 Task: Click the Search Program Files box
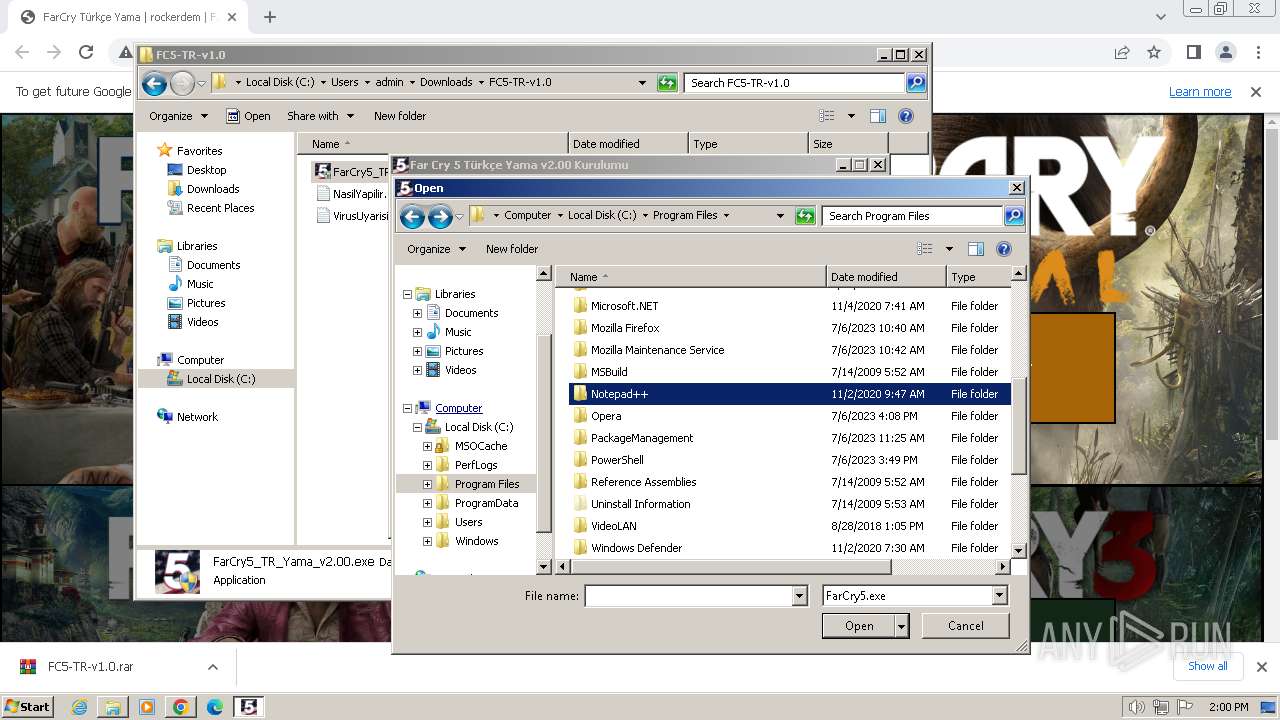click(x=913, y=216)
